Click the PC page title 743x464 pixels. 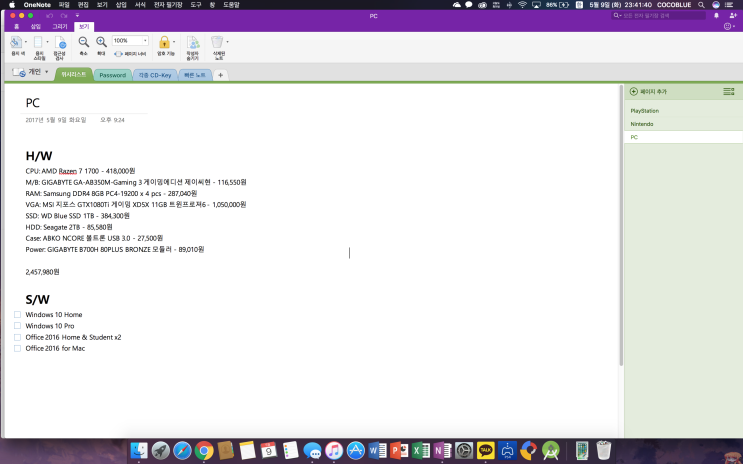pos(33,103)
